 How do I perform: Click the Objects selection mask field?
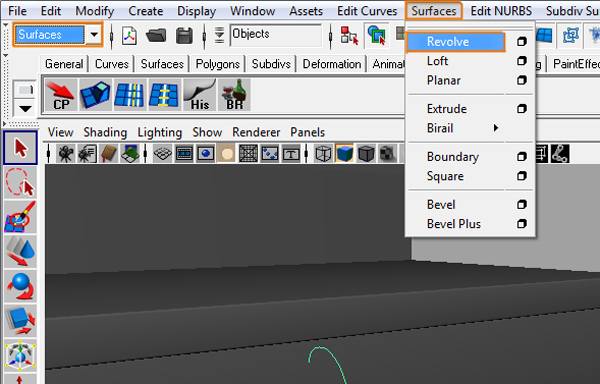pos(276,35)
